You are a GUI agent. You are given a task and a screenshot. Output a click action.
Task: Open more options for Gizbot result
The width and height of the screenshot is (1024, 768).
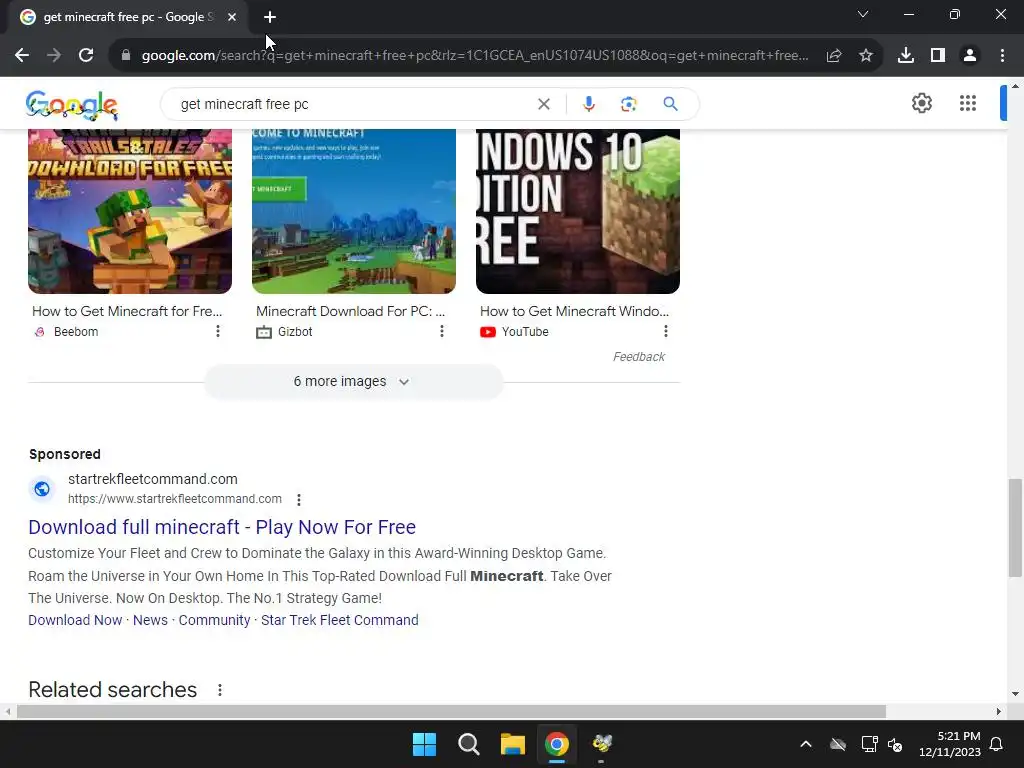tap(442, 332)
